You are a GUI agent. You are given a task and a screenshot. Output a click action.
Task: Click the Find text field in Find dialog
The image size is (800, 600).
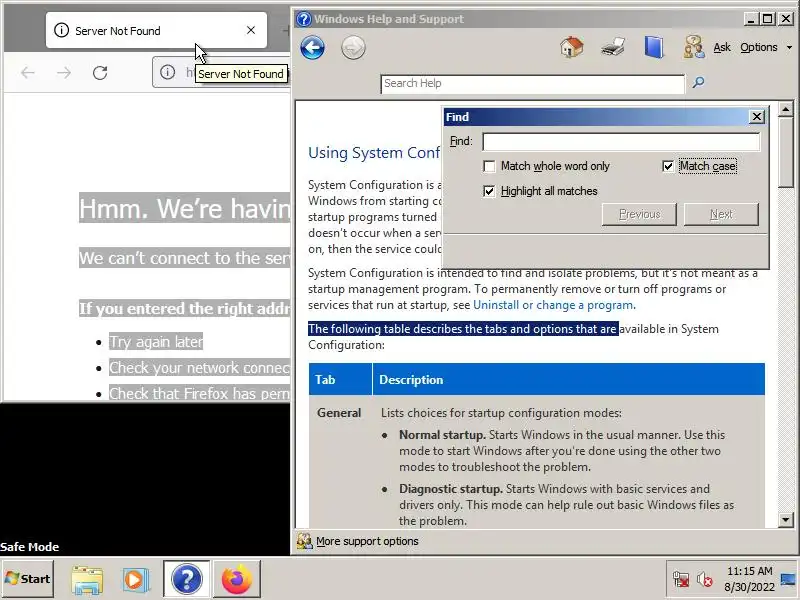pos(621,141)
